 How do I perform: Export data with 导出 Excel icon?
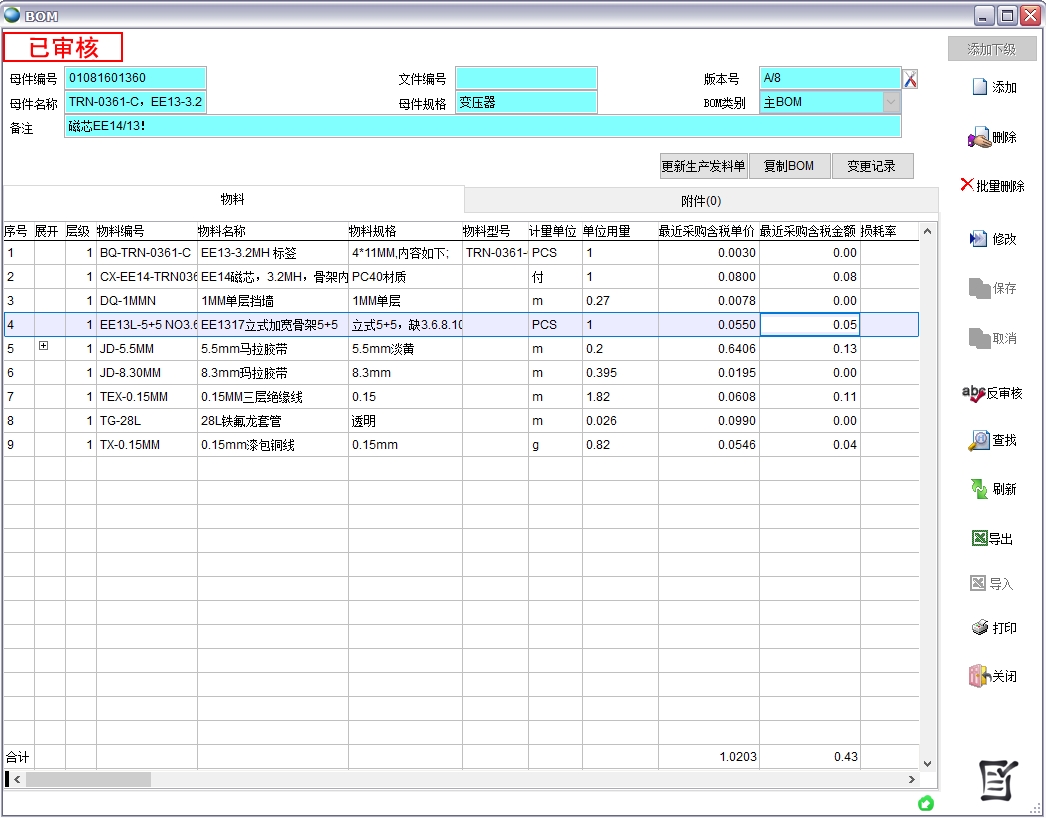[979, 539]
